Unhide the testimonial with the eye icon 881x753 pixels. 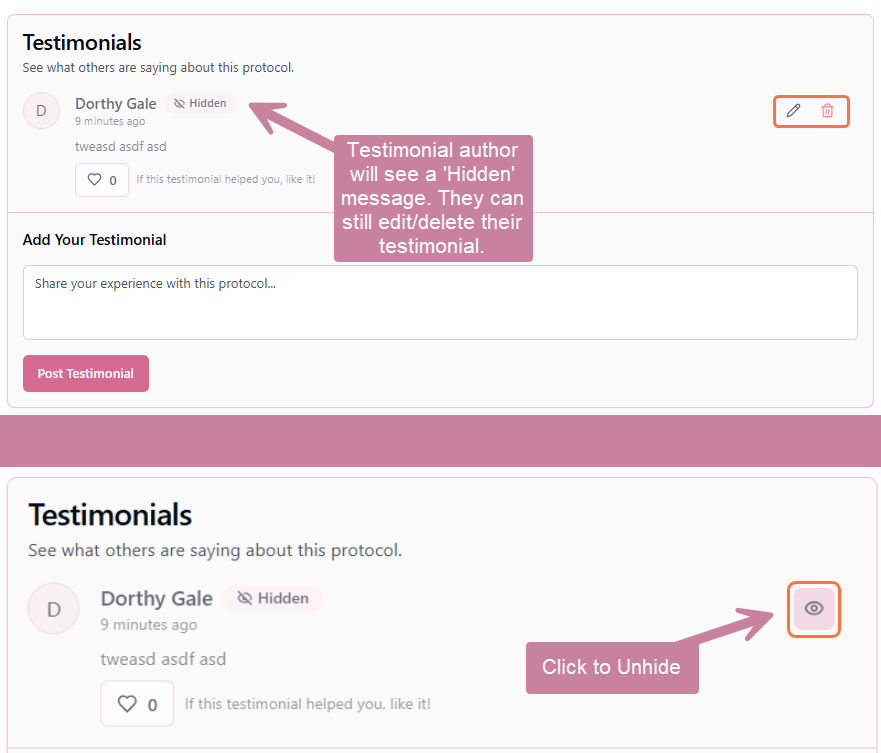814,608
